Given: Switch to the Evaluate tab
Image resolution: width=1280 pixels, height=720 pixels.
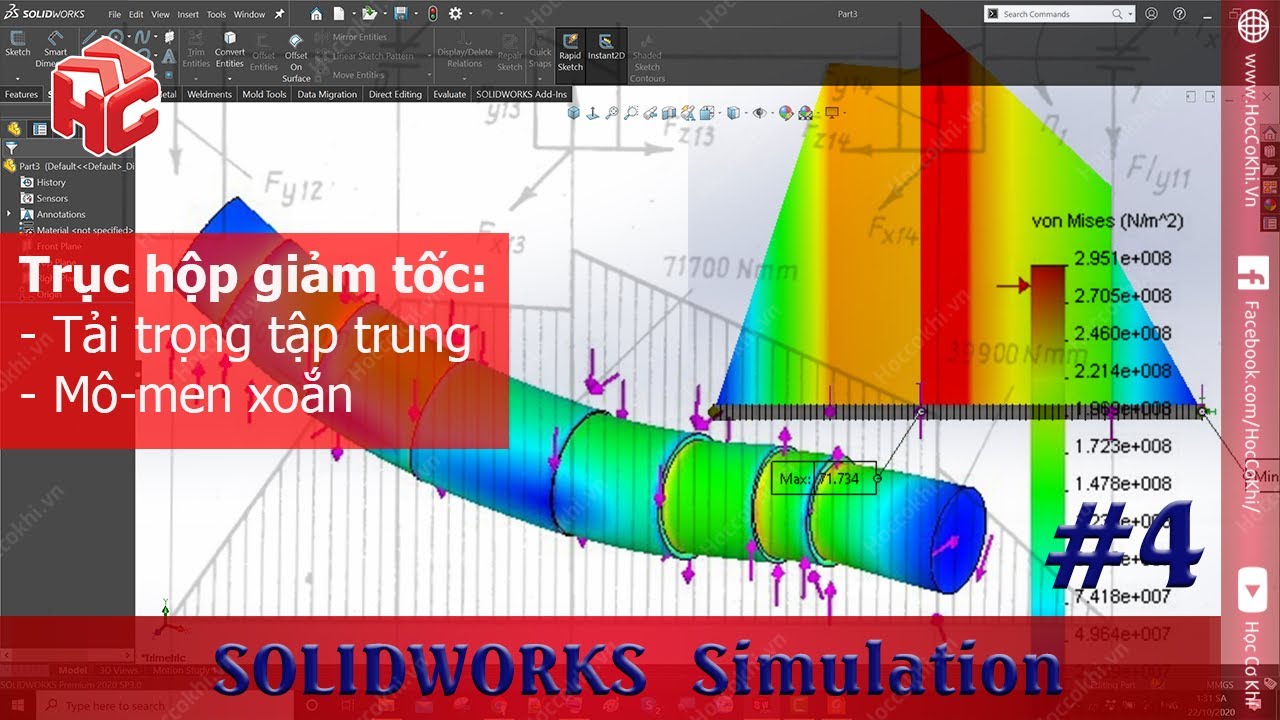Looking at the screenshot, I should point(449,94).
